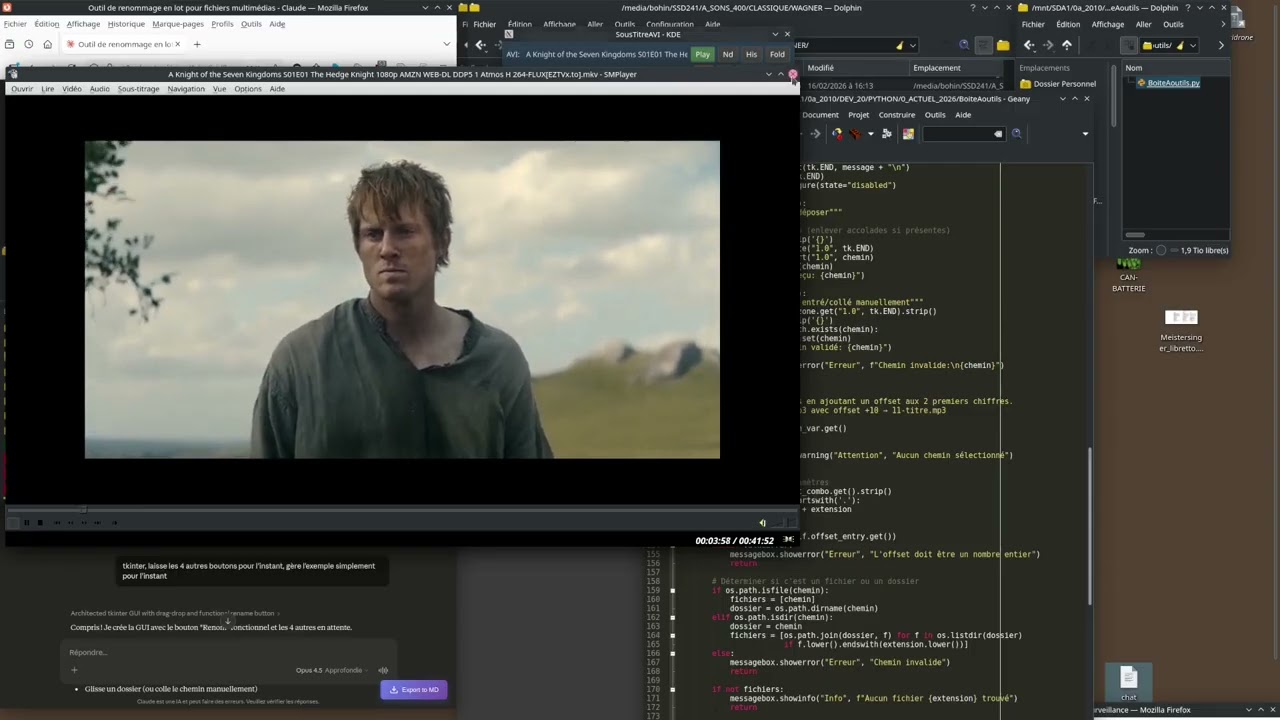Open Geany Document menu

coord(820,115)
